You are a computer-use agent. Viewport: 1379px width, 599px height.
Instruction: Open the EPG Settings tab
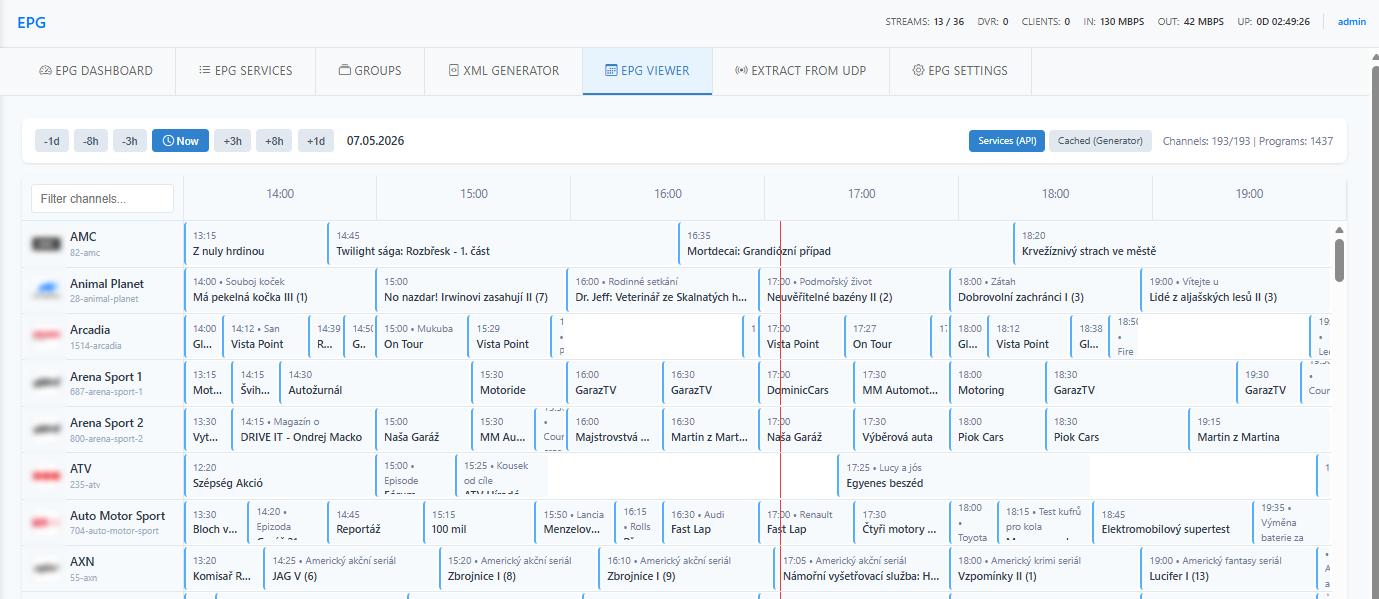coord(960,71)
